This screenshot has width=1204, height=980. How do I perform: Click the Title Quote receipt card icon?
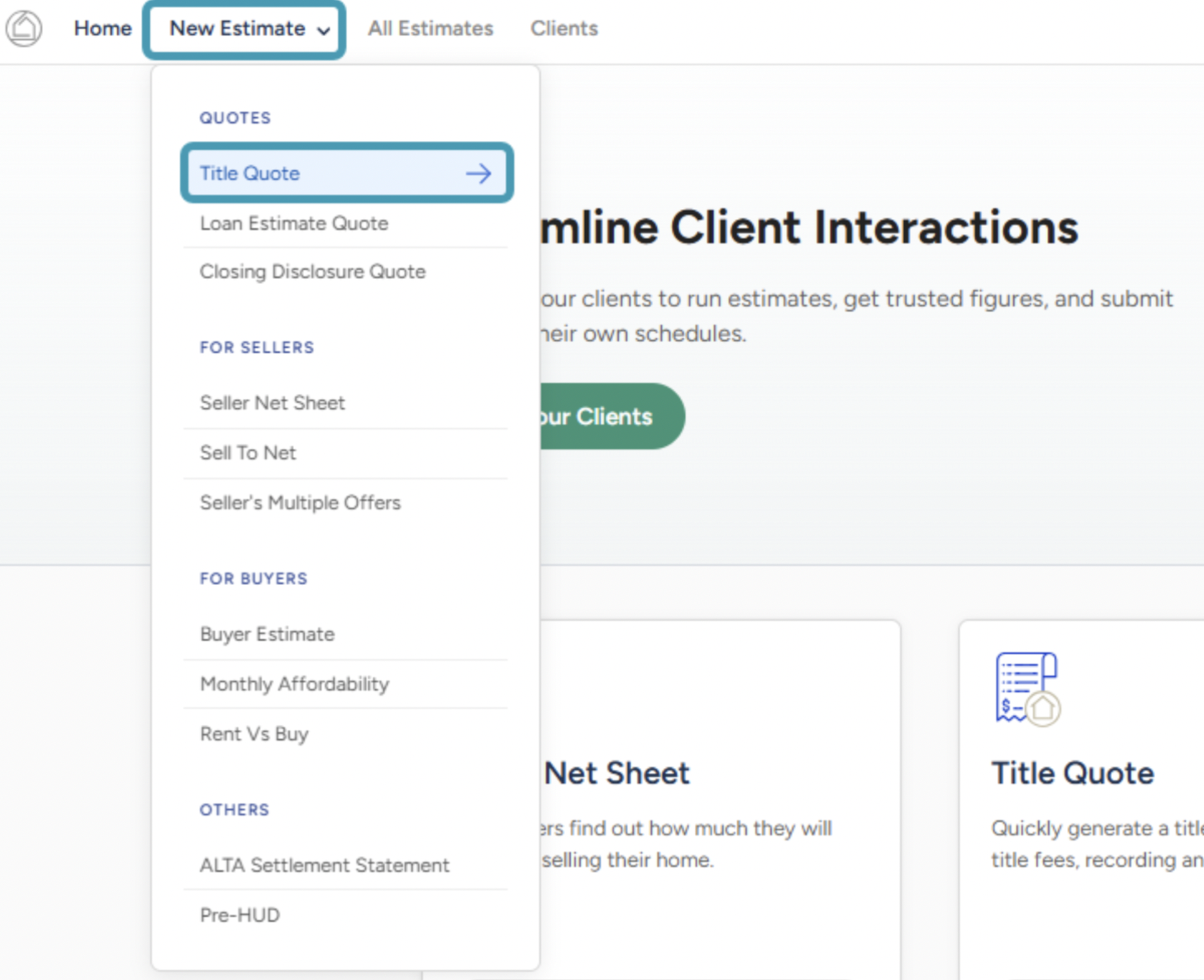[x=1027, y=688]
